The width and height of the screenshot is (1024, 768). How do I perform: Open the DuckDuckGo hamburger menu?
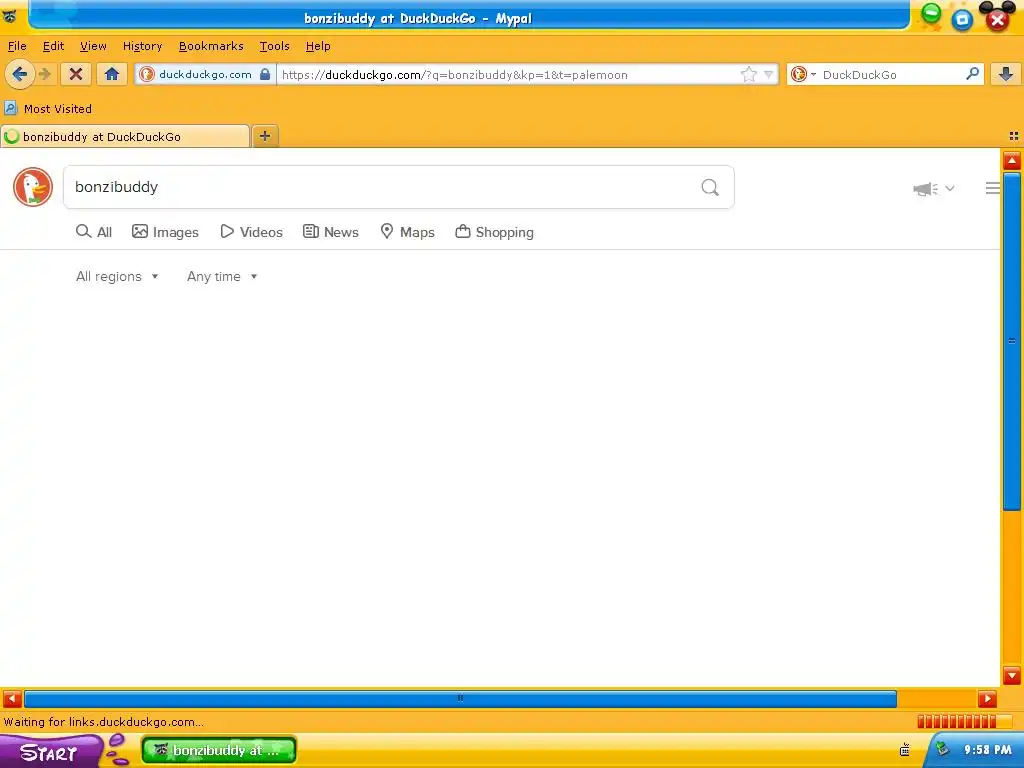[x=993, y=188]
